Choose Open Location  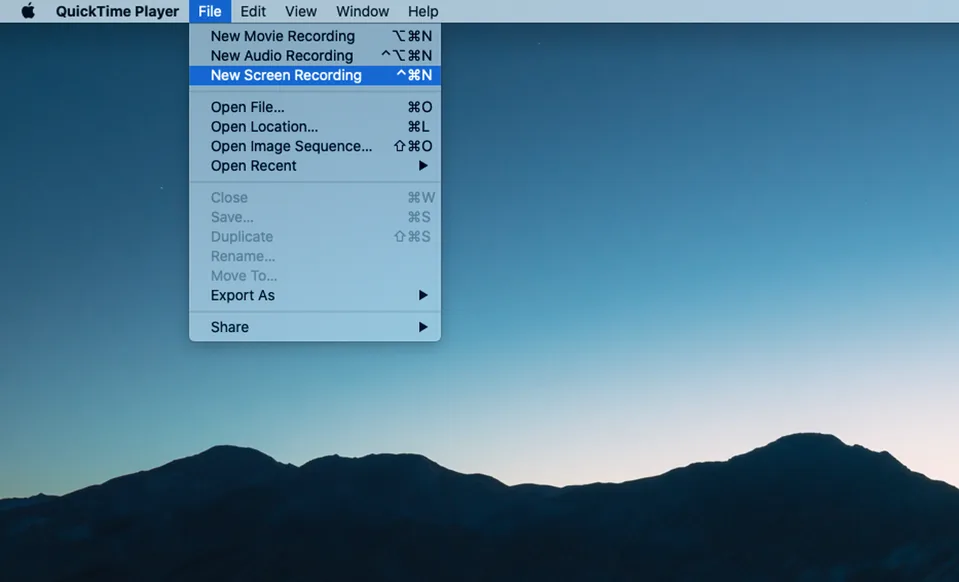click(x=265, y=126)
